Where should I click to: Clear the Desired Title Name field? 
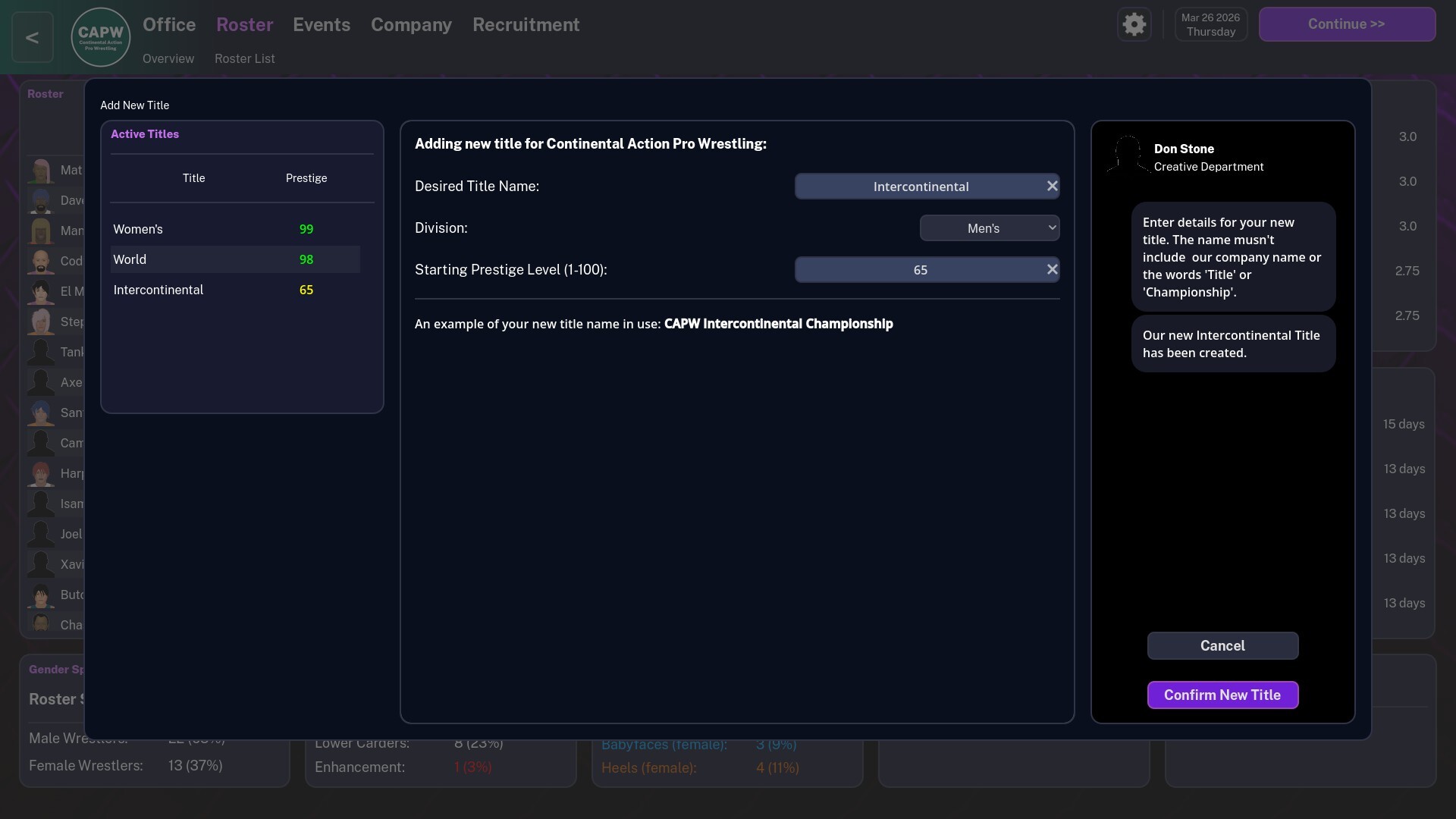[x=1052, y=186]
